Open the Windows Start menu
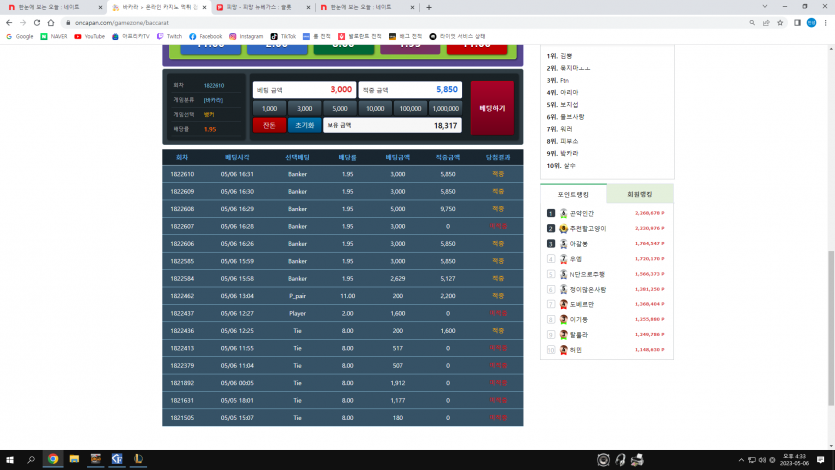Image resolution: width=835 pixels, height=470 pixels. pyautogui.click(x=10, y=459)
